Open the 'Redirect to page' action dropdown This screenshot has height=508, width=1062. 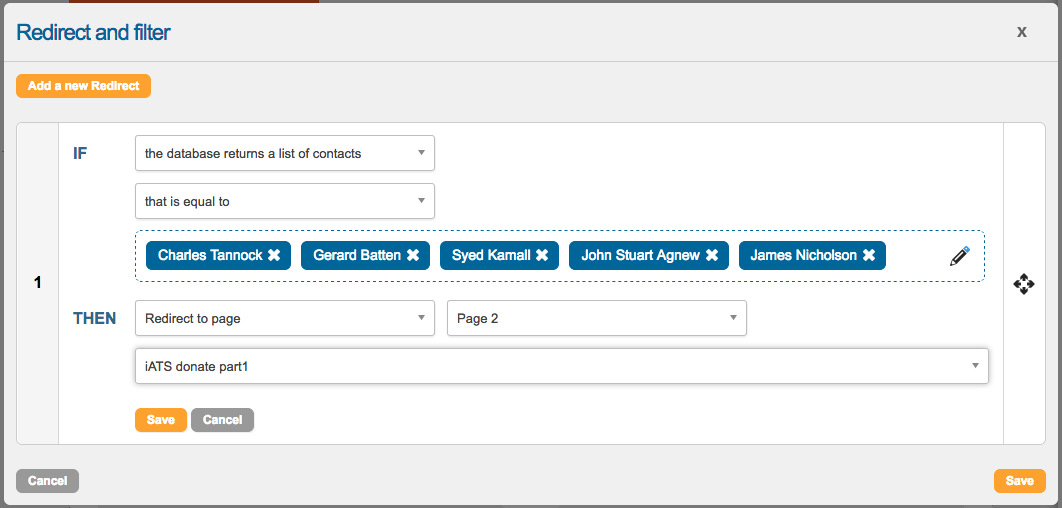[284, 319]
